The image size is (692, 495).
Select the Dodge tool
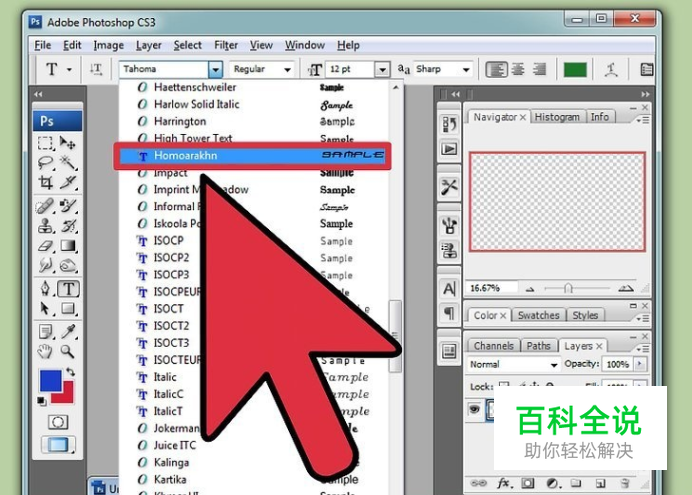[x=68, y=265]
